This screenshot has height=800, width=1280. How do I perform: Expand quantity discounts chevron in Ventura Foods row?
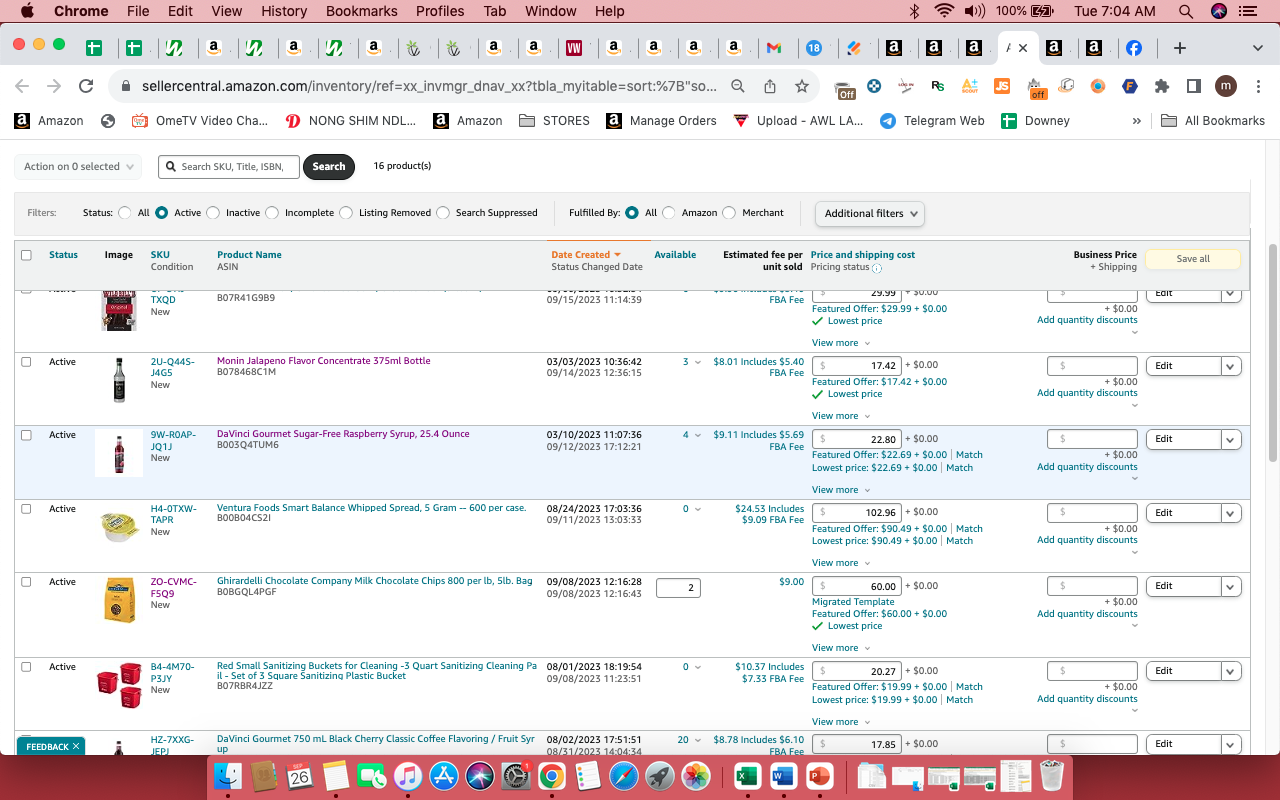tap(1134, 553)
